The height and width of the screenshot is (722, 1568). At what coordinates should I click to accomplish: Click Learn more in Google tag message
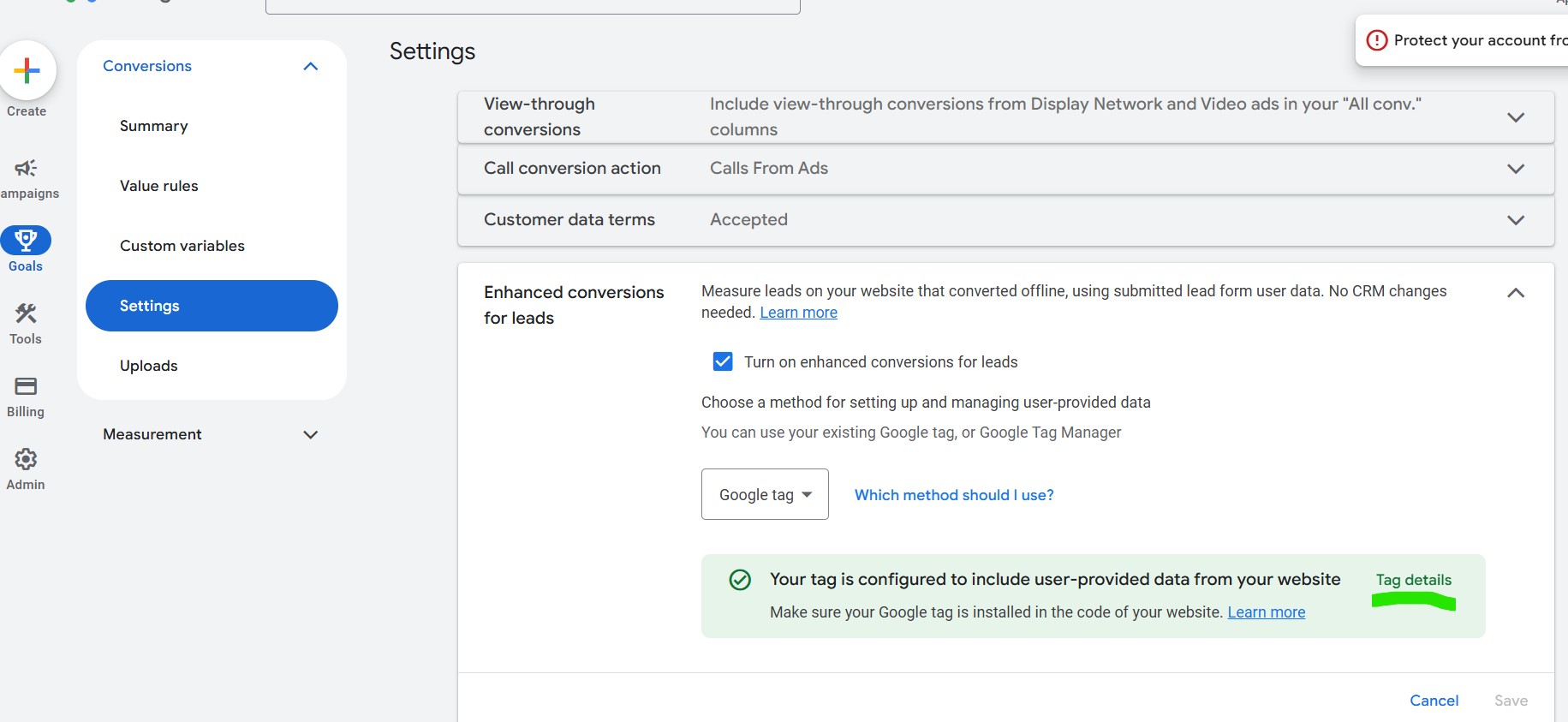(1267, 612)
